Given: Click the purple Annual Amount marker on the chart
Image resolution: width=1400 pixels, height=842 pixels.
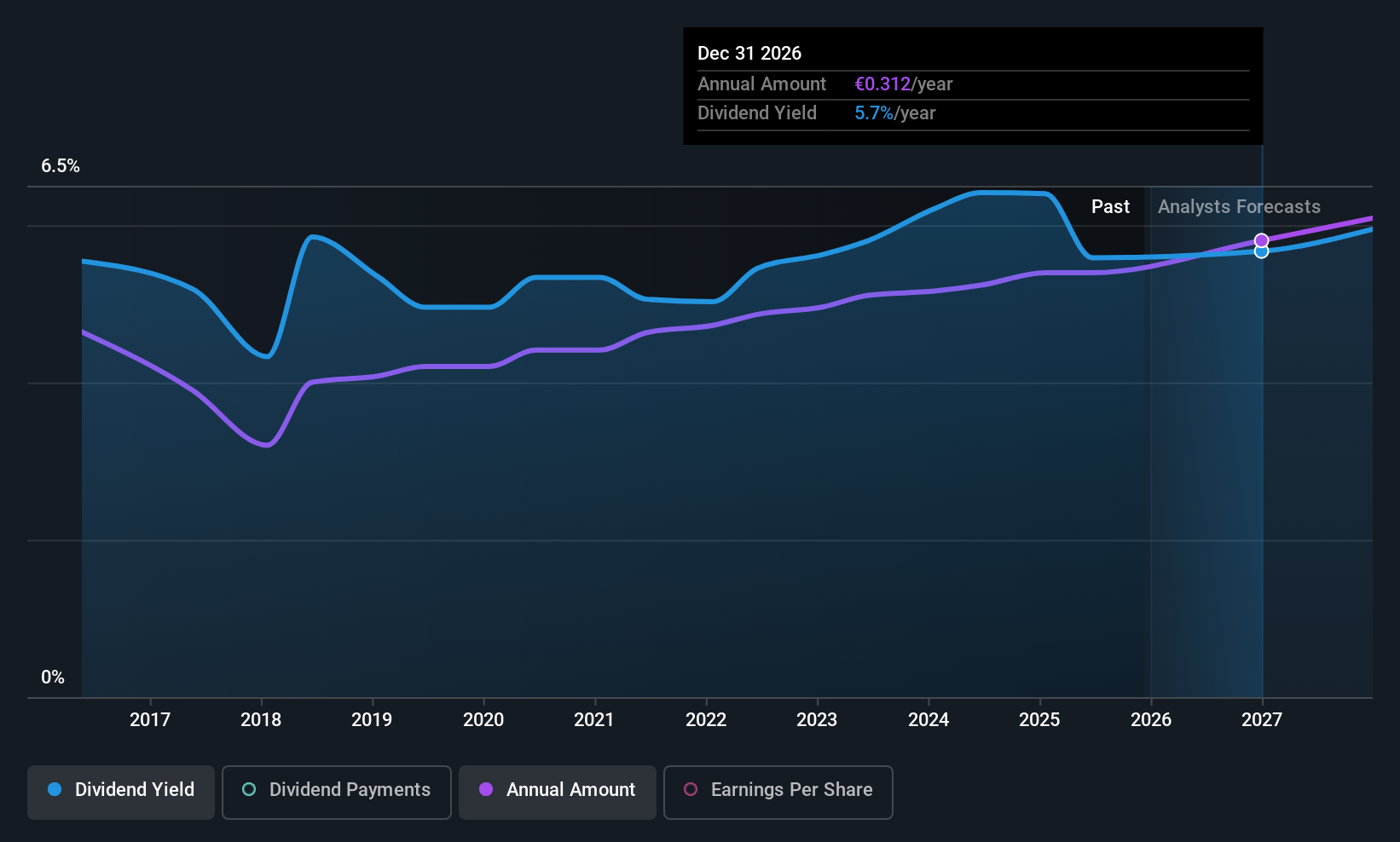Looking at the screenshot, I should click(1261, 240).
